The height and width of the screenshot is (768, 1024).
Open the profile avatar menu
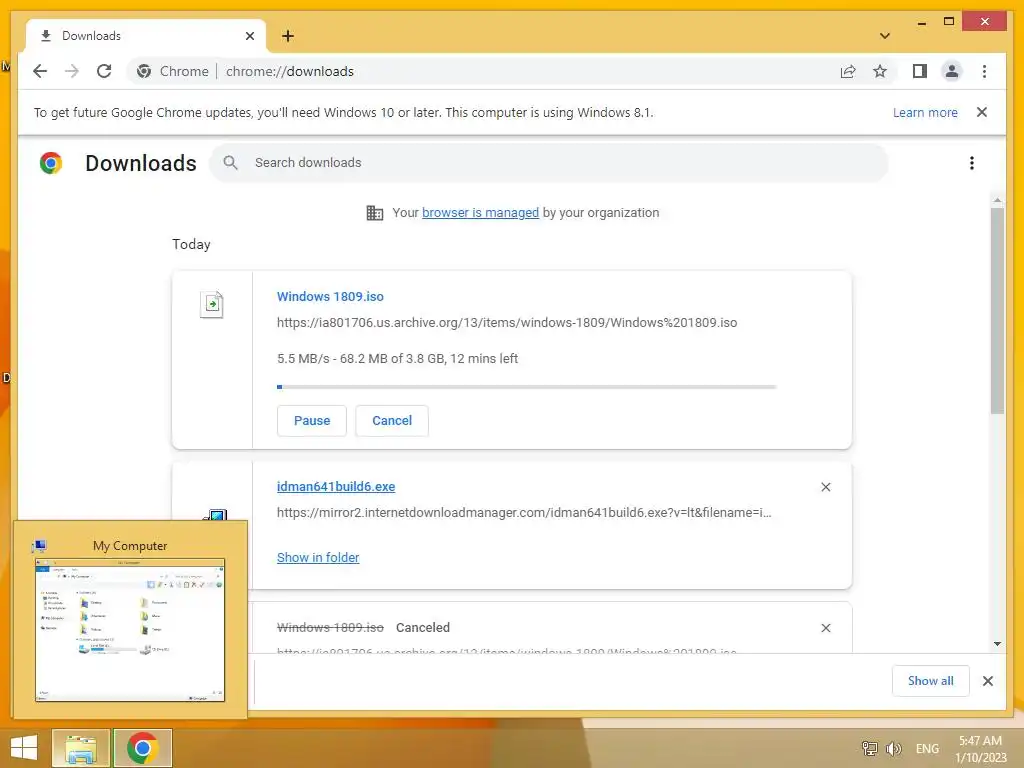pyautogui.click(x=952, y=71)
